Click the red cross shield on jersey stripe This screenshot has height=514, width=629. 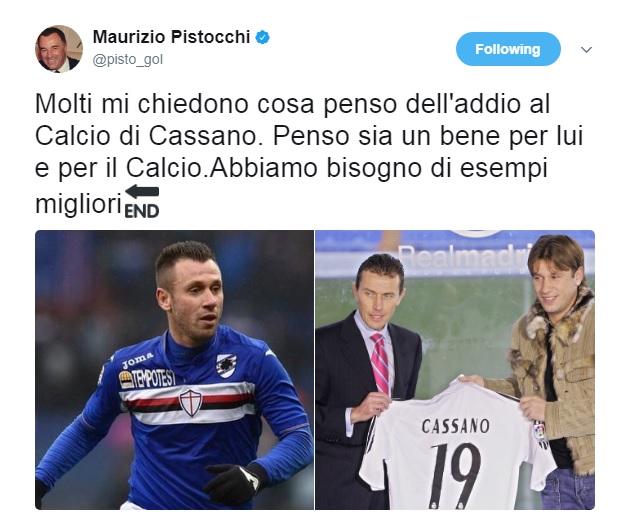click(x=191, y=402)
